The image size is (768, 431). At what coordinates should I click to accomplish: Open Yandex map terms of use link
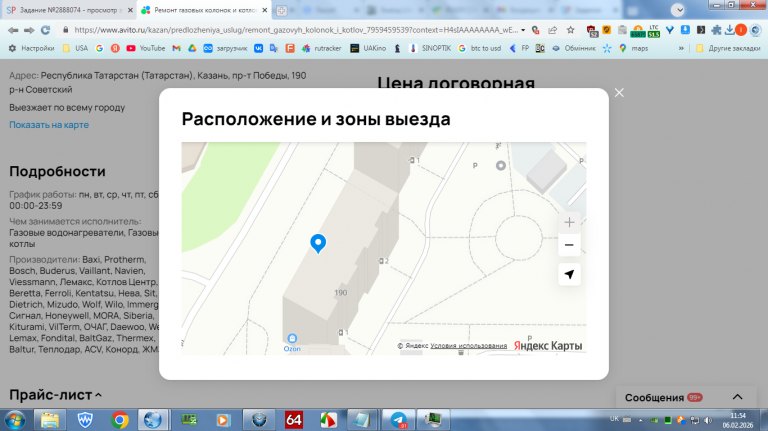[469, 346]
